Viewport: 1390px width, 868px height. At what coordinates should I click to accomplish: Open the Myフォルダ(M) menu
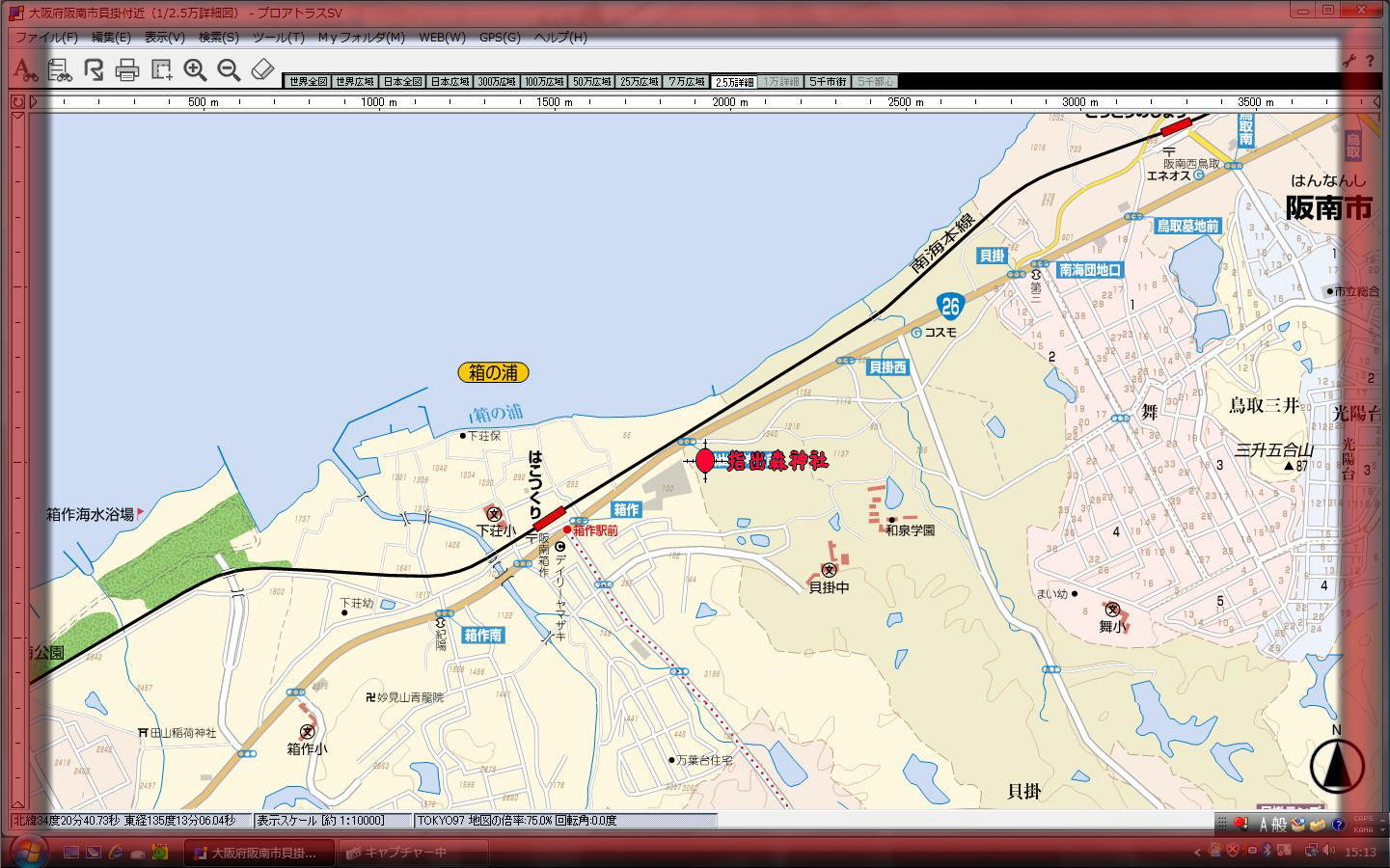361,38
